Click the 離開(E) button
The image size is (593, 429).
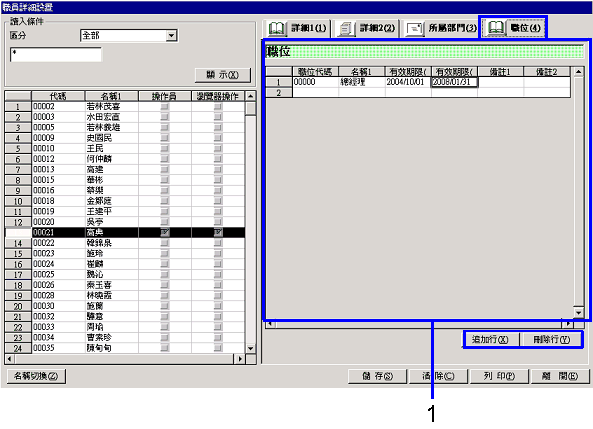click(560, 376)
